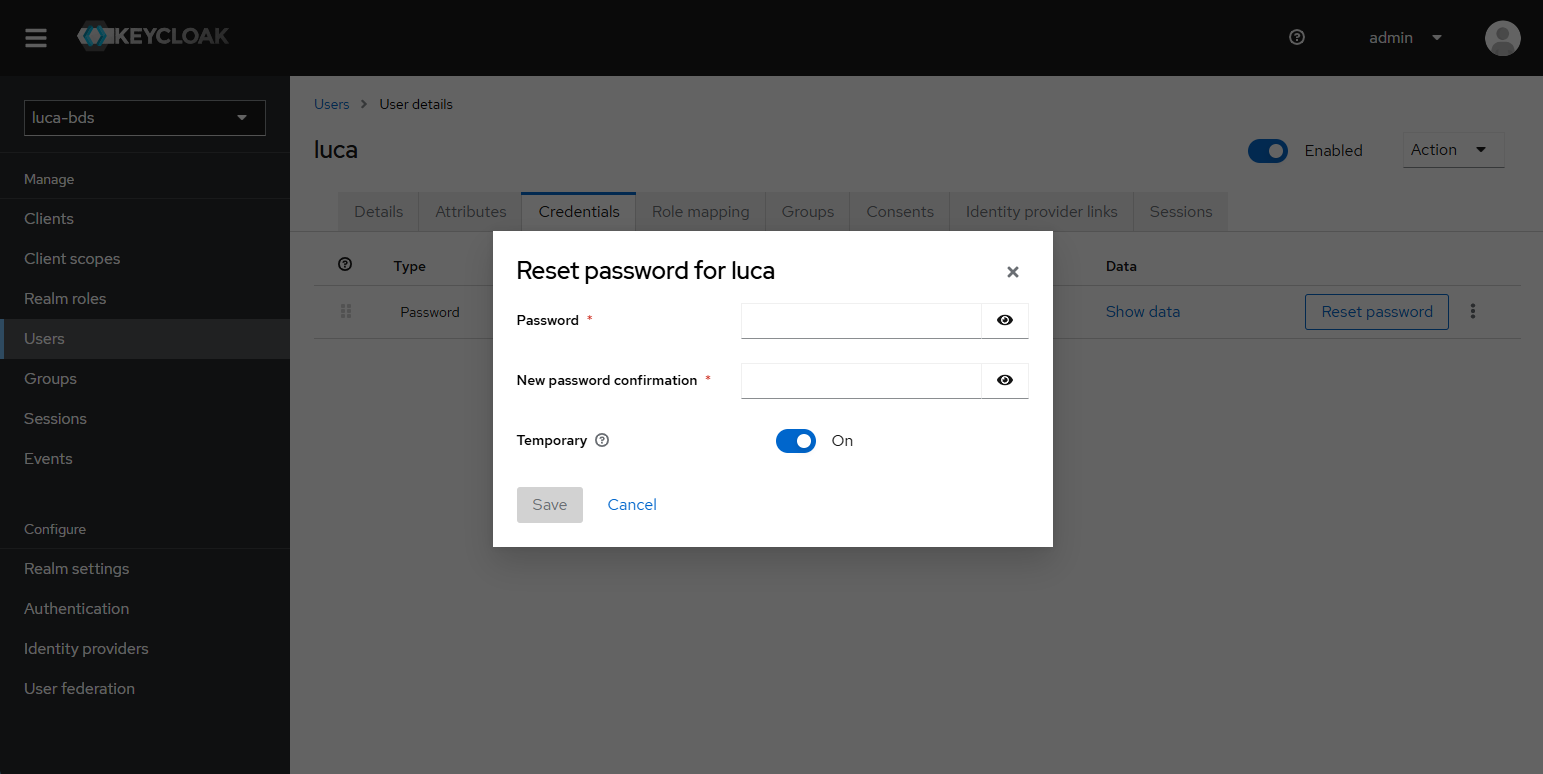Reveal the Password field with the eye icon

coord(1005,320)
